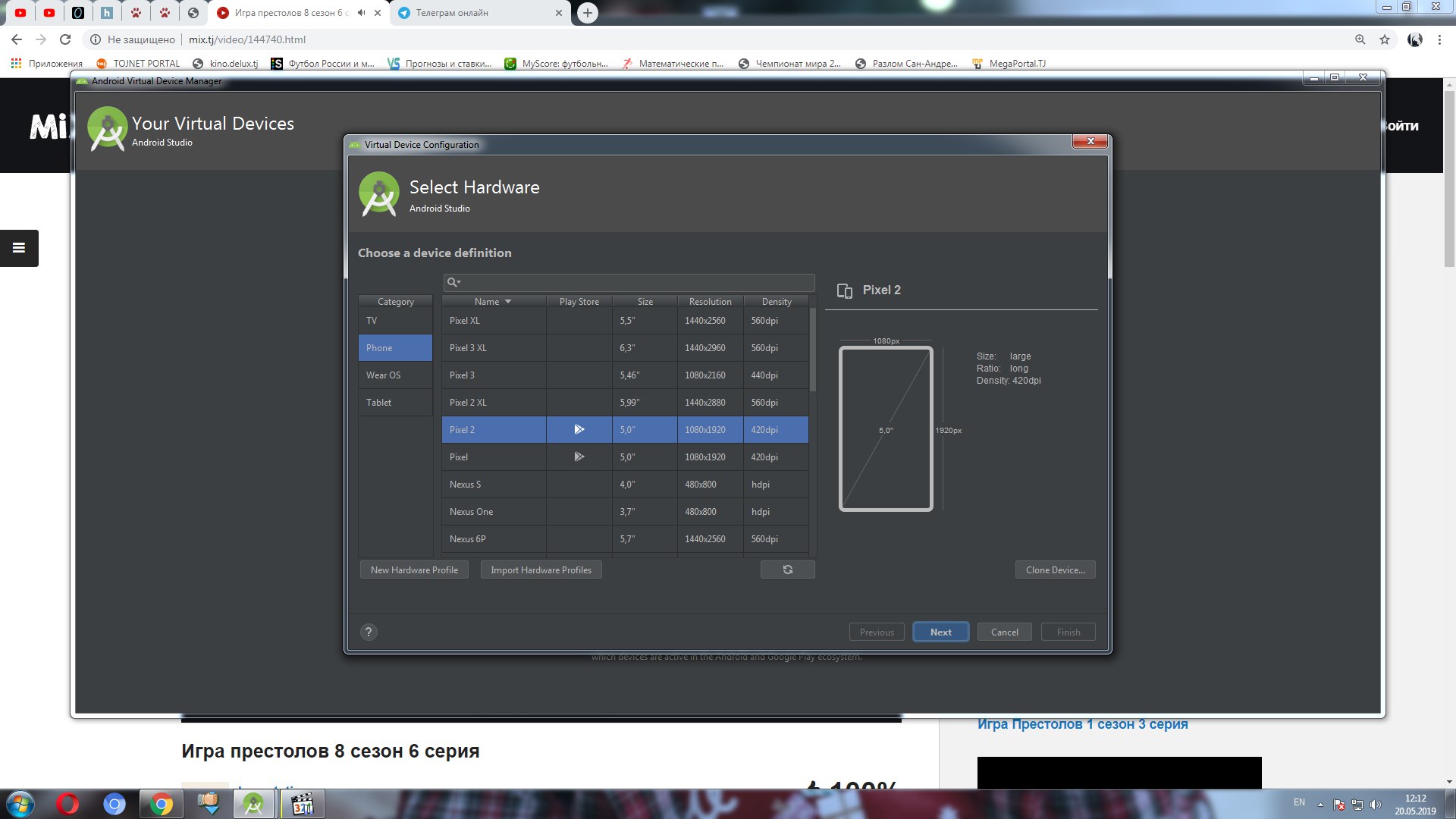This screenshot has height=819, width=1456.
Task: Open the MyScore bookmark
Action: pos(557,64)
